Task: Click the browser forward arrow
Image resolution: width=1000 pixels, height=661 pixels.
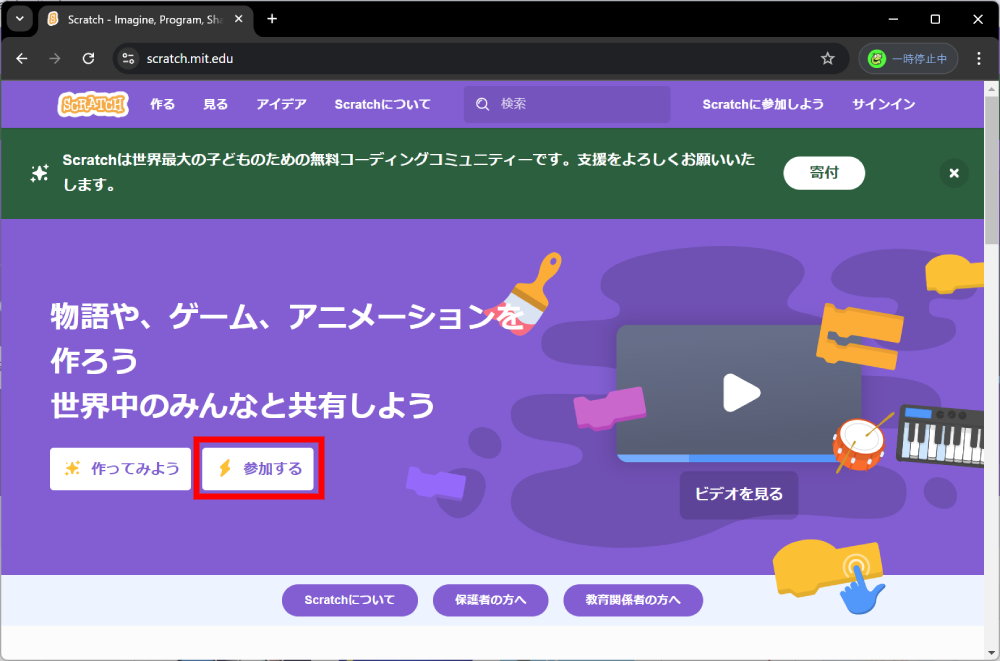Action: (x=55, y=59)
